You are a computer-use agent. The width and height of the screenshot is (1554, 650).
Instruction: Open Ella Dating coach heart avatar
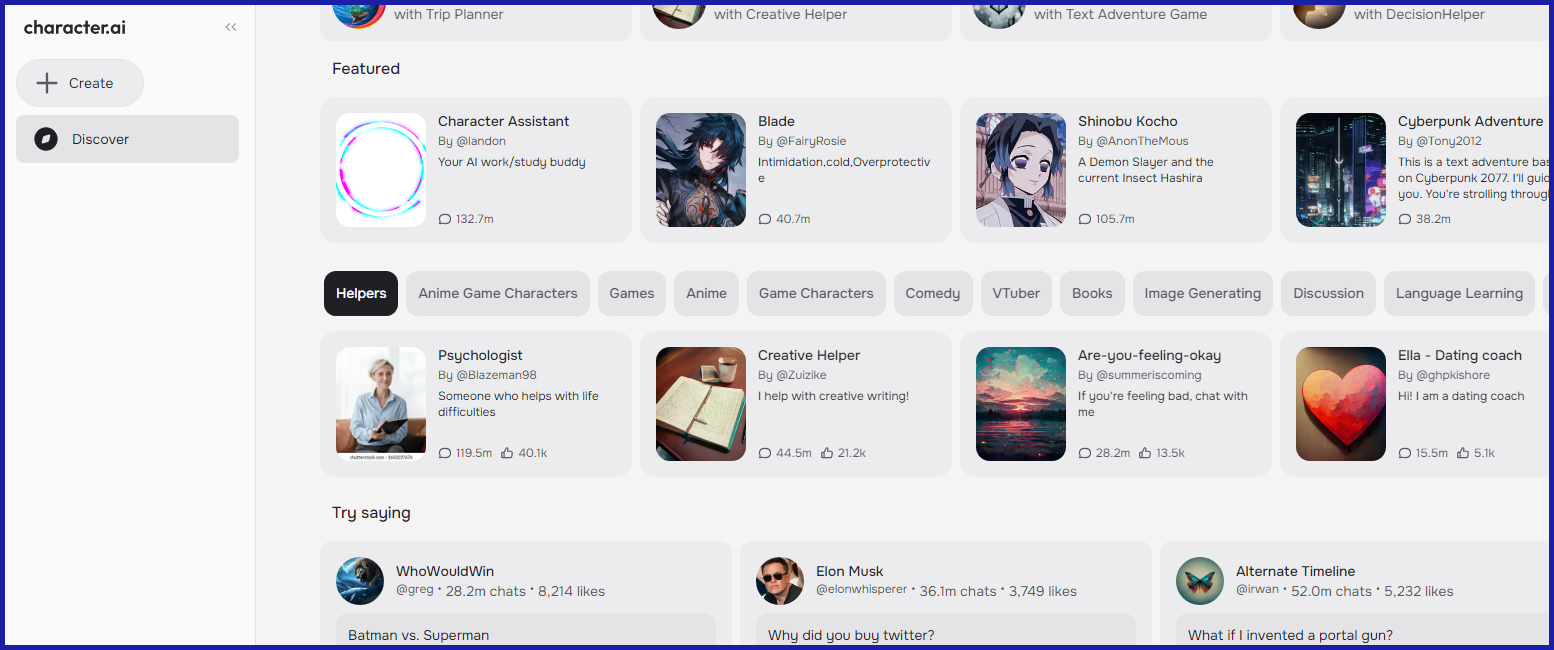[1341, 404]
